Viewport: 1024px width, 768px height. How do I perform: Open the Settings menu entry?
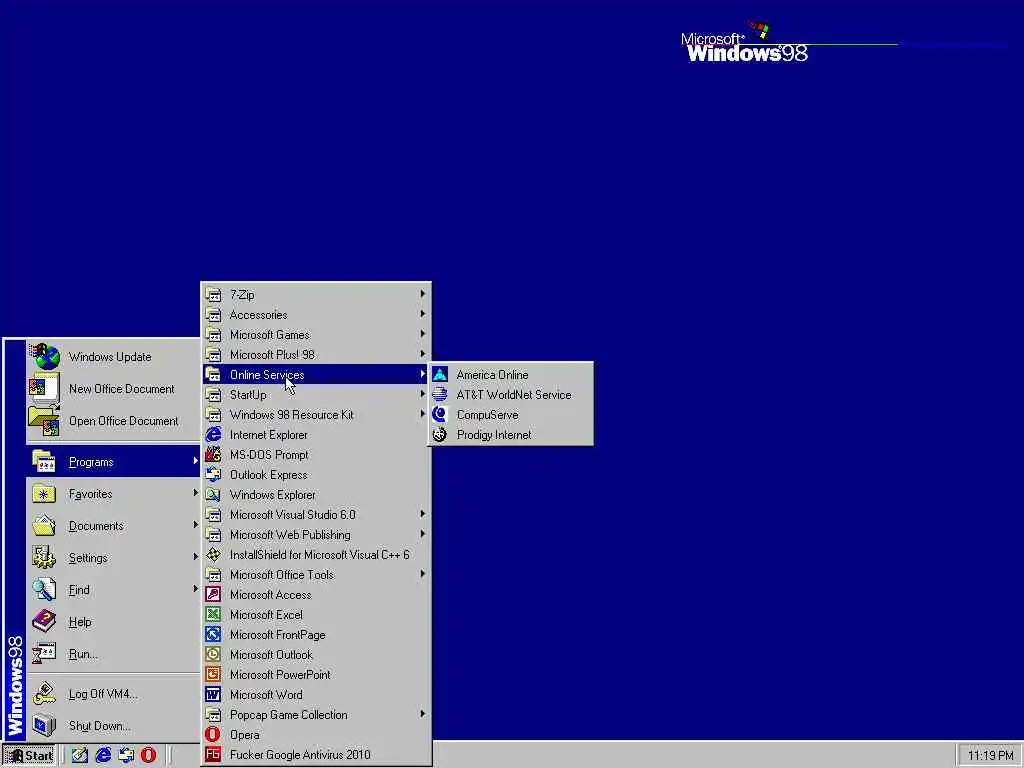click(113, 558)
